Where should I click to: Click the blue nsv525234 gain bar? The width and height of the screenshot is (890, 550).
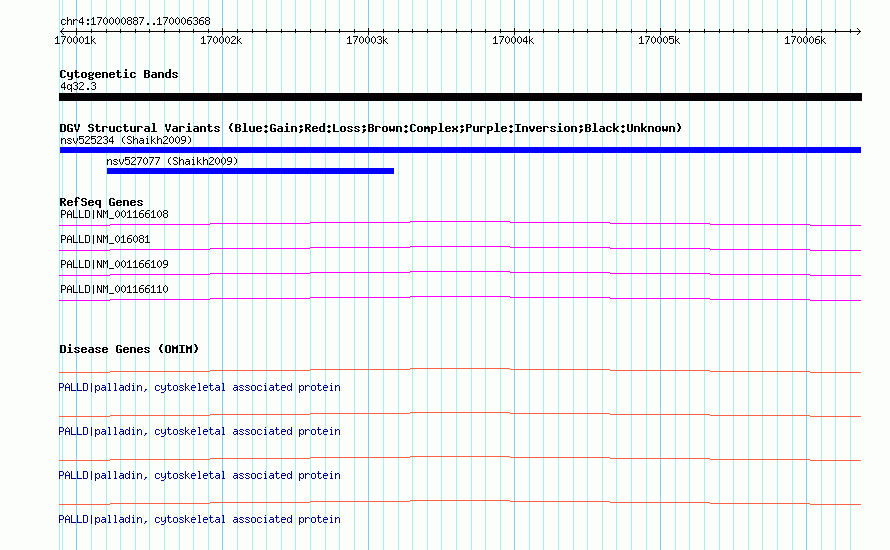[x=460, y=150]
